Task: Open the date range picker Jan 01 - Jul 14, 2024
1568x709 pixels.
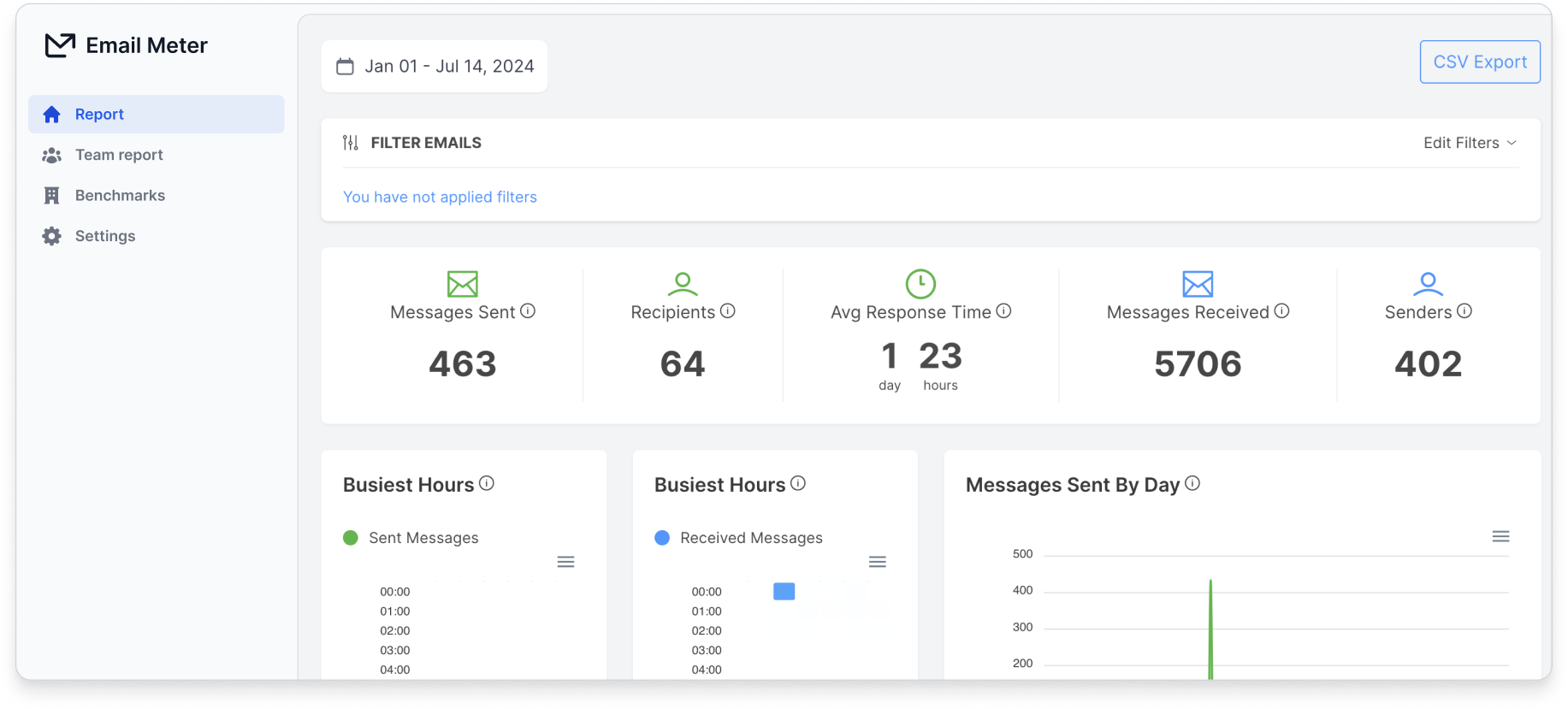Action: click(x=435, y=66)
